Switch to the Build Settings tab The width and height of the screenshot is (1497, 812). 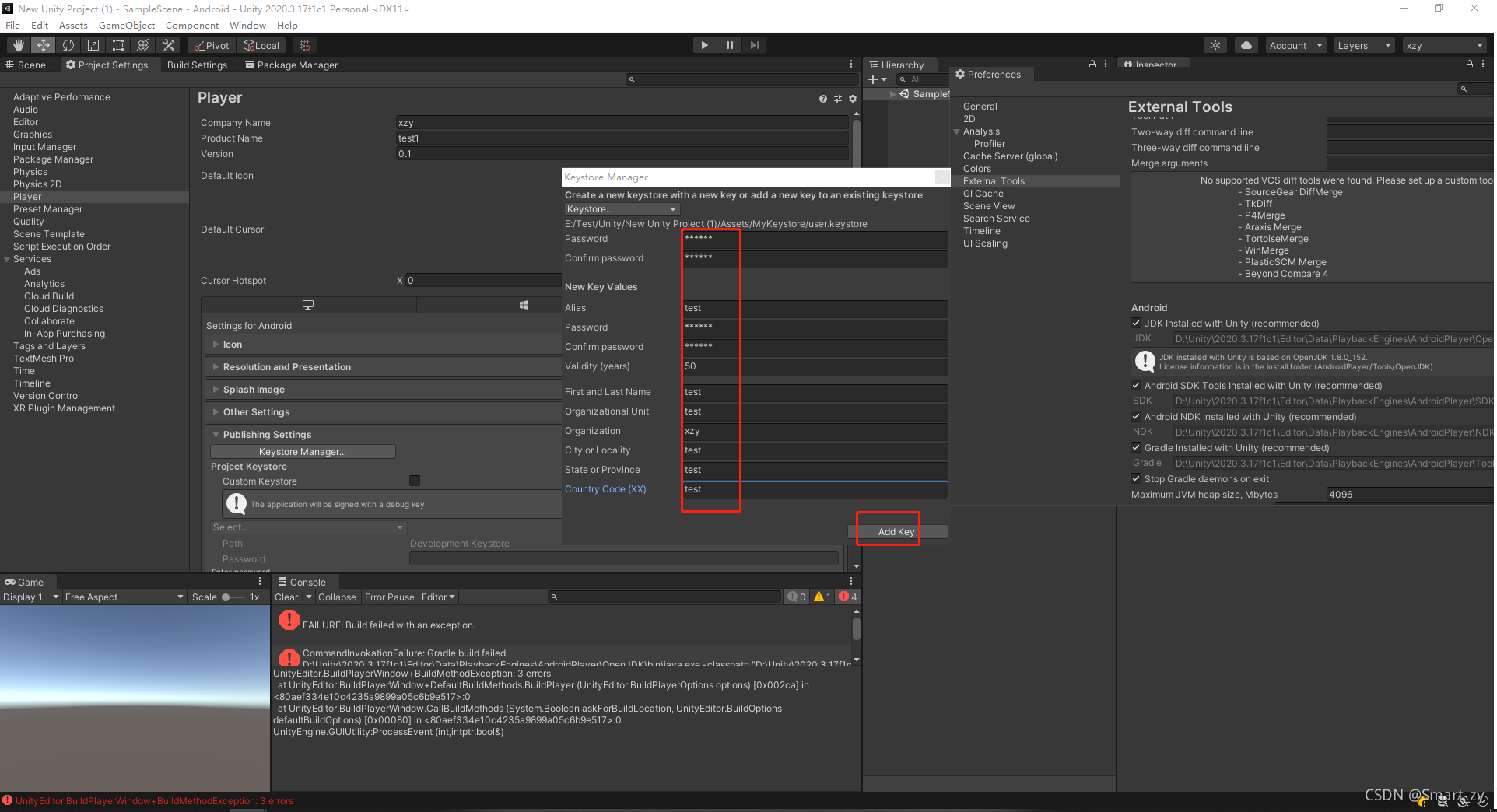click(197, 65)
